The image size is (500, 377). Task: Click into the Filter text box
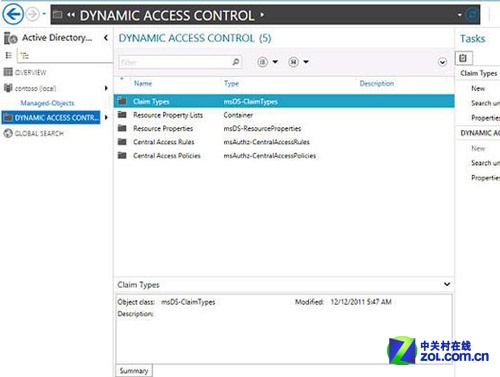[x=174, y=62]
